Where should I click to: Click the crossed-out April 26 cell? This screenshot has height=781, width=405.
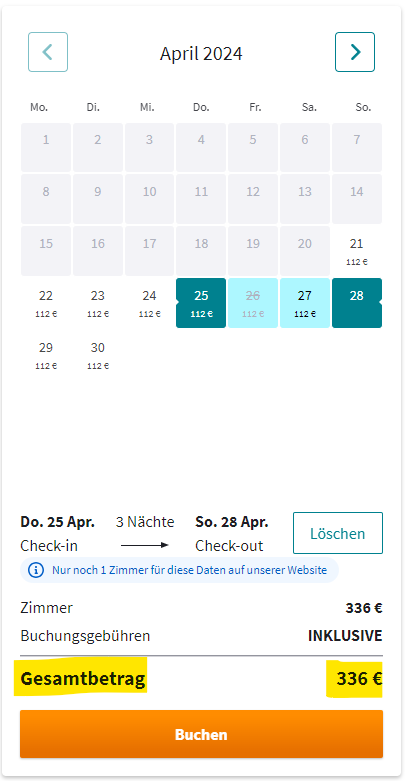[253, 303]
